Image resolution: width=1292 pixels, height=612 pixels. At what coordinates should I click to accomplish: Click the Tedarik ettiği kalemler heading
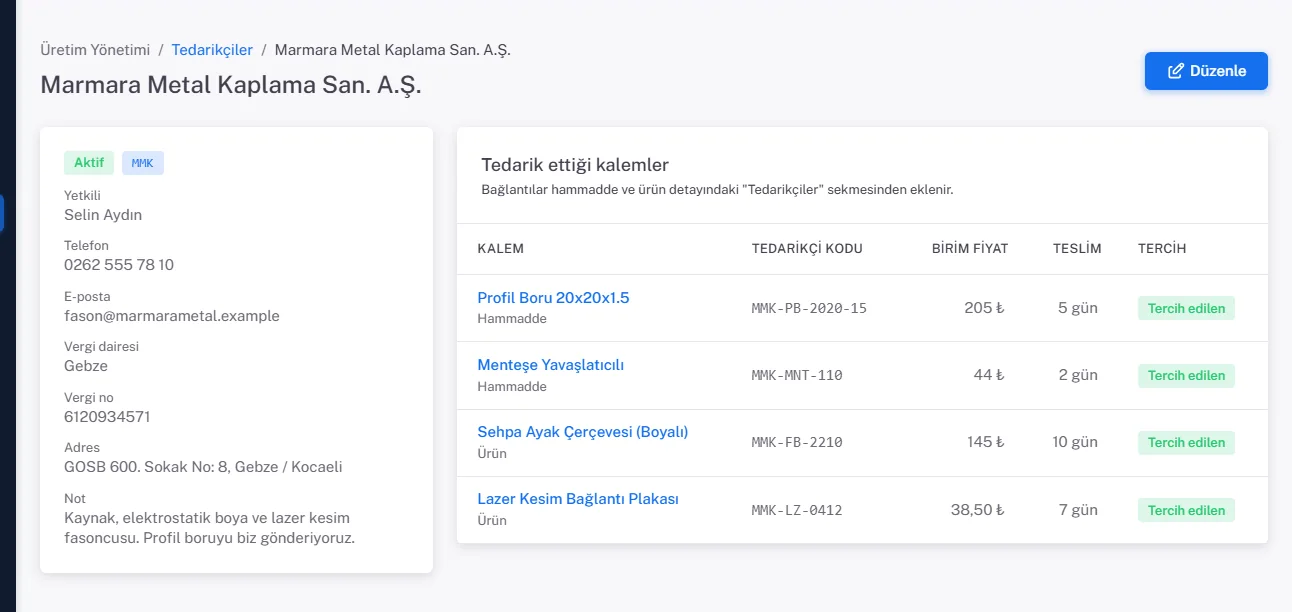pos(575,165)
